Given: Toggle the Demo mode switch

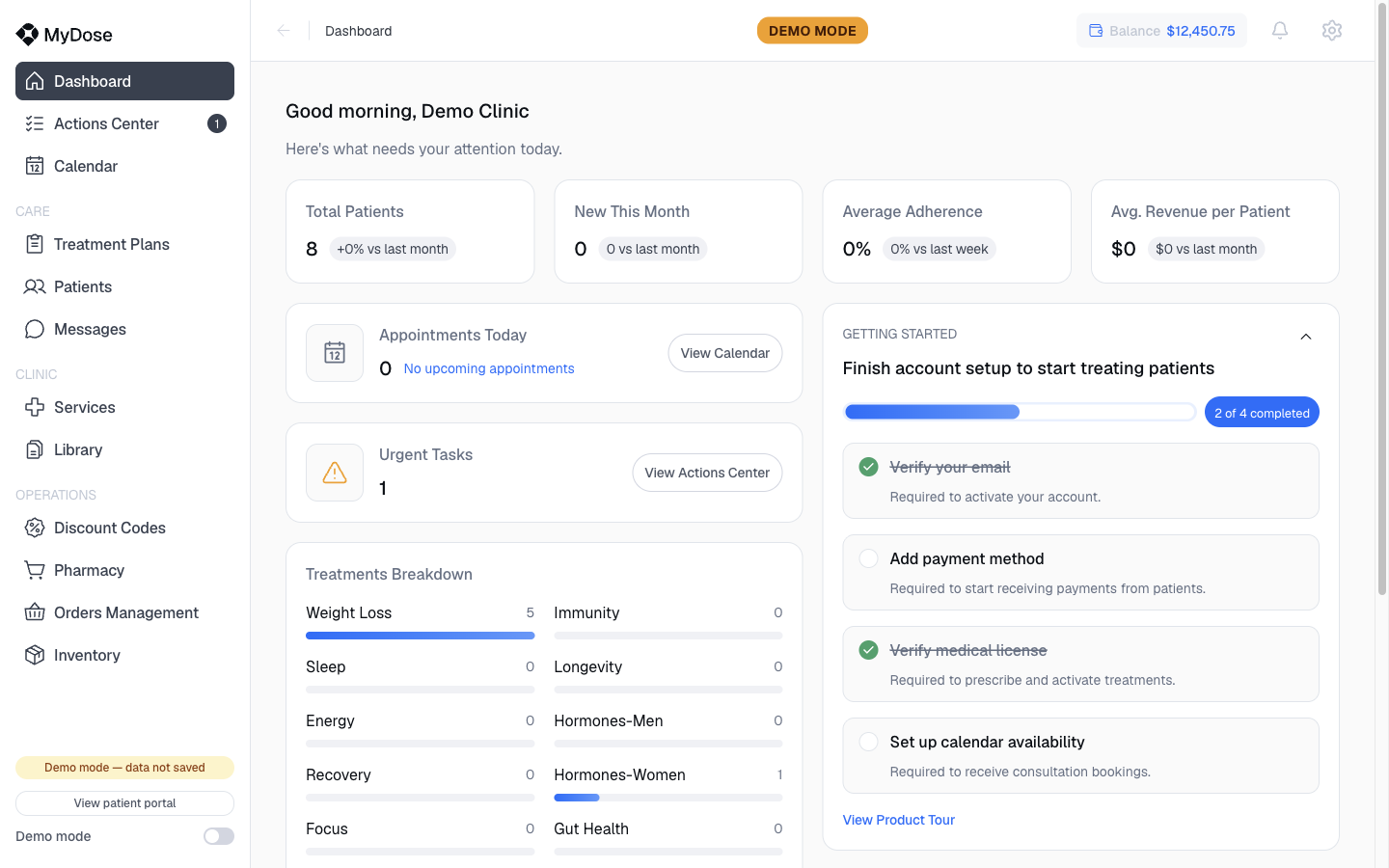Looking at the screenshot, I should click(219, 836).
